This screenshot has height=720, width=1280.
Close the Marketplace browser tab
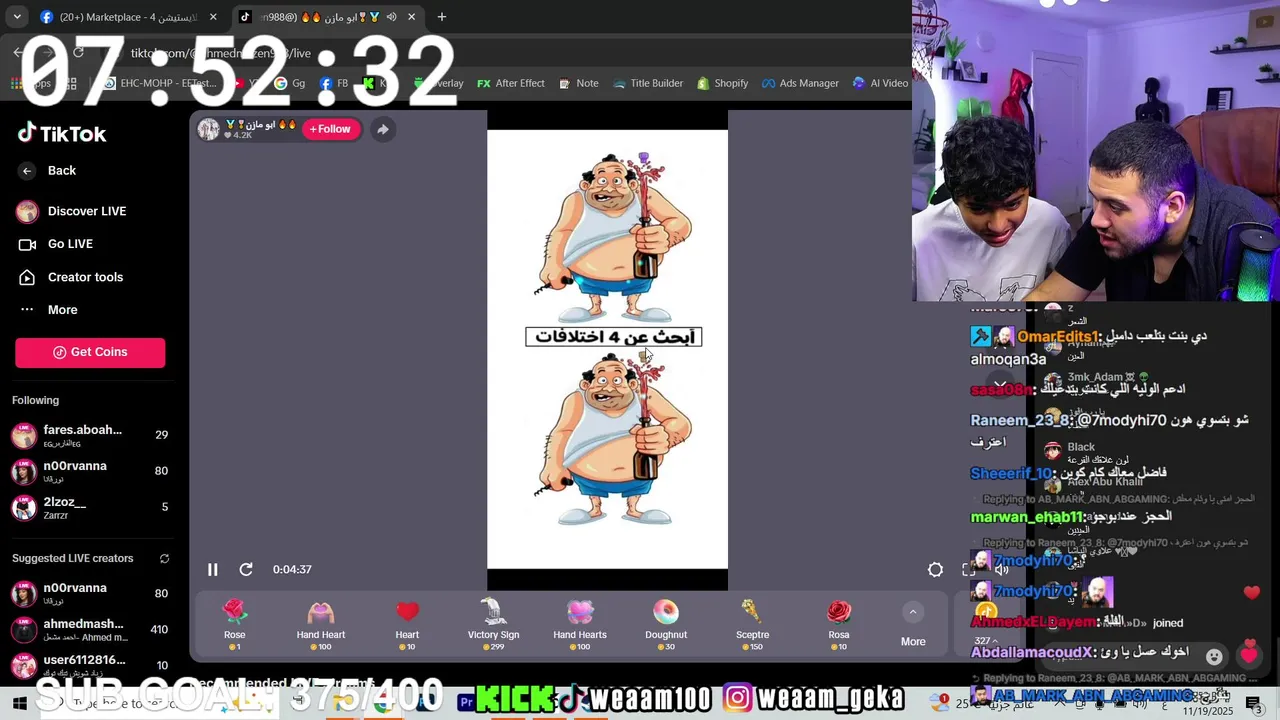(213, 17)
